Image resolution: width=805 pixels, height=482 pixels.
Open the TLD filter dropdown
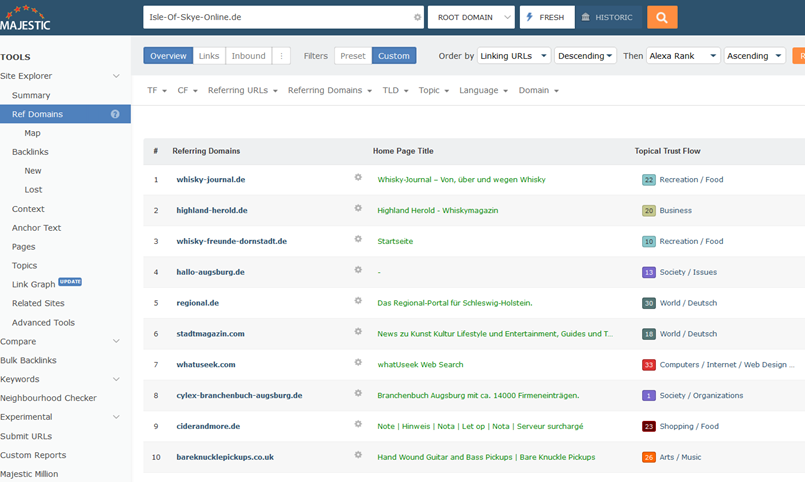[x=395, y=90]
